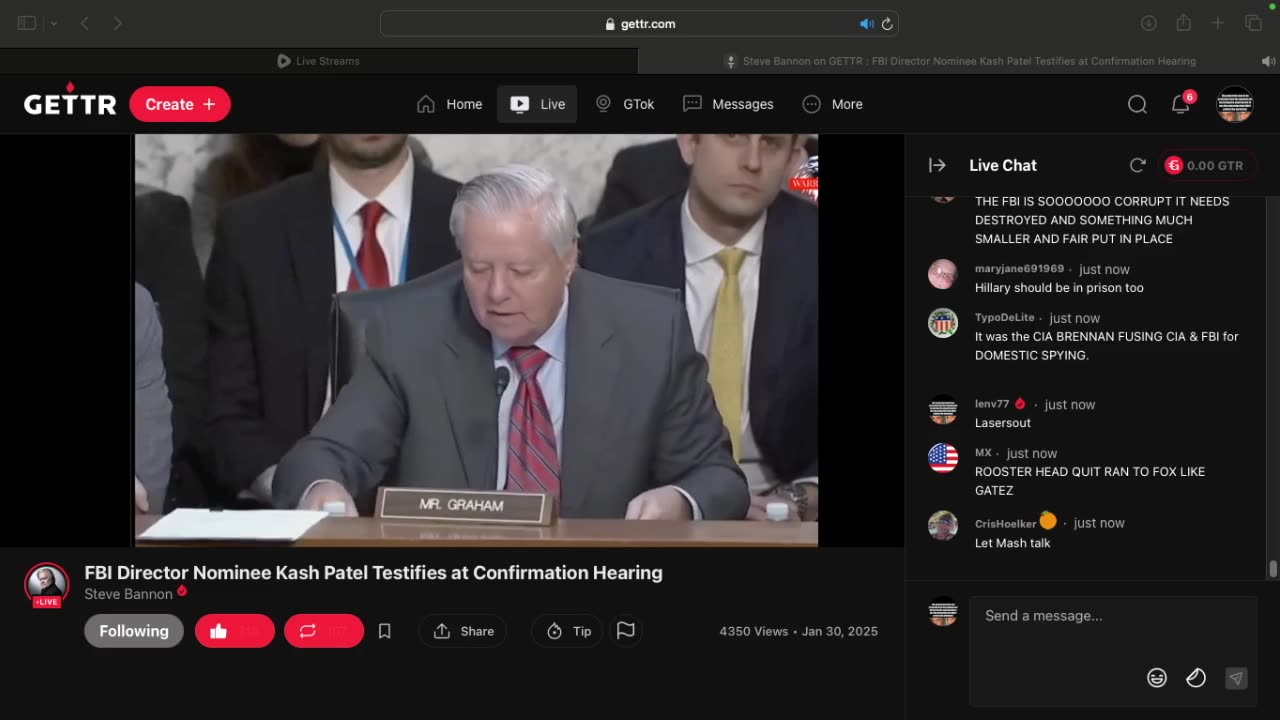Open the GTok menu item

[x=625, y=104]
